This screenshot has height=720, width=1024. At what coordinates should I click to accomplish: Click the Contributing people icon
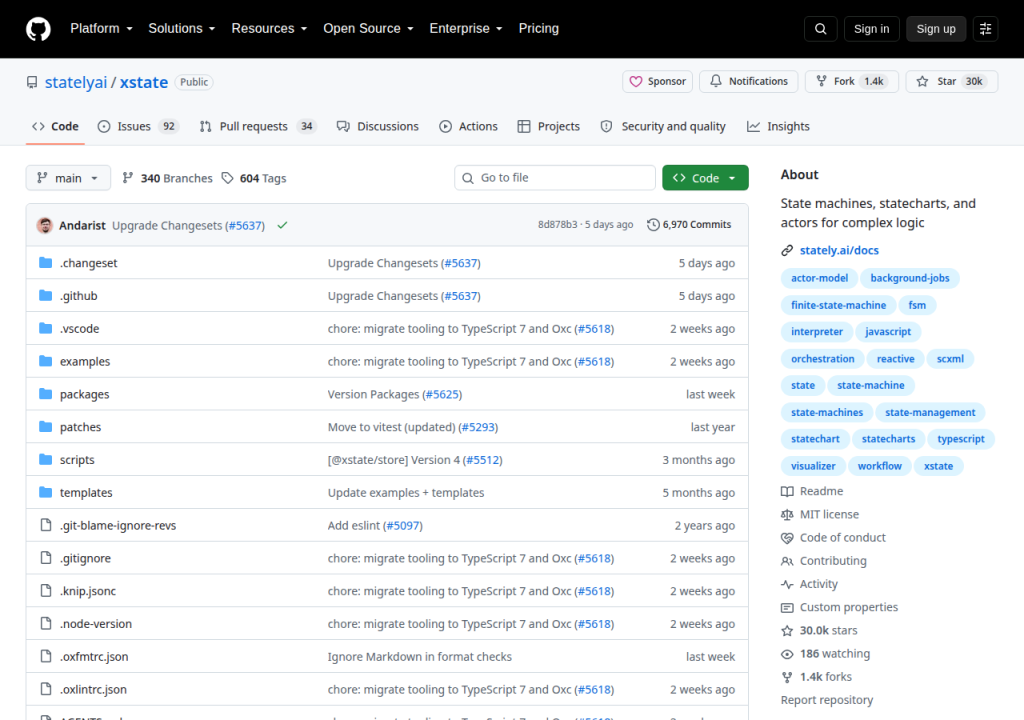(x=787, y=561)
